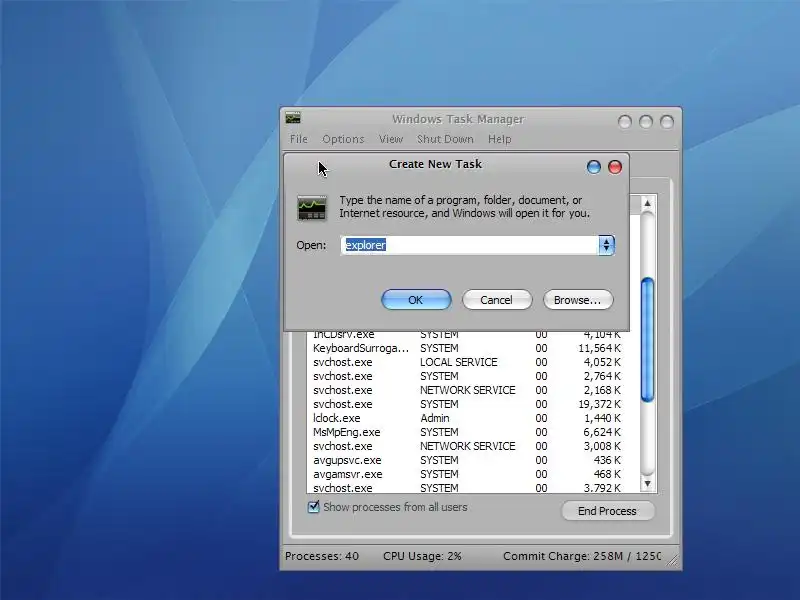
Task: Click the scroll up arrow of the process list
Action: click(x=647, y=203)
